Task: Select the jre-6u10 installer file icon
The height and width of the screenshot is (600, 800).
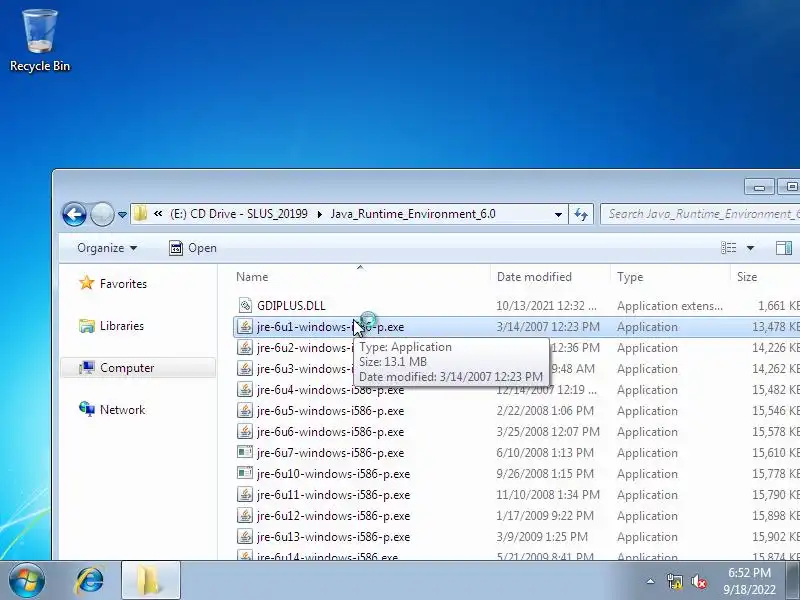Action: pos(245,473)
